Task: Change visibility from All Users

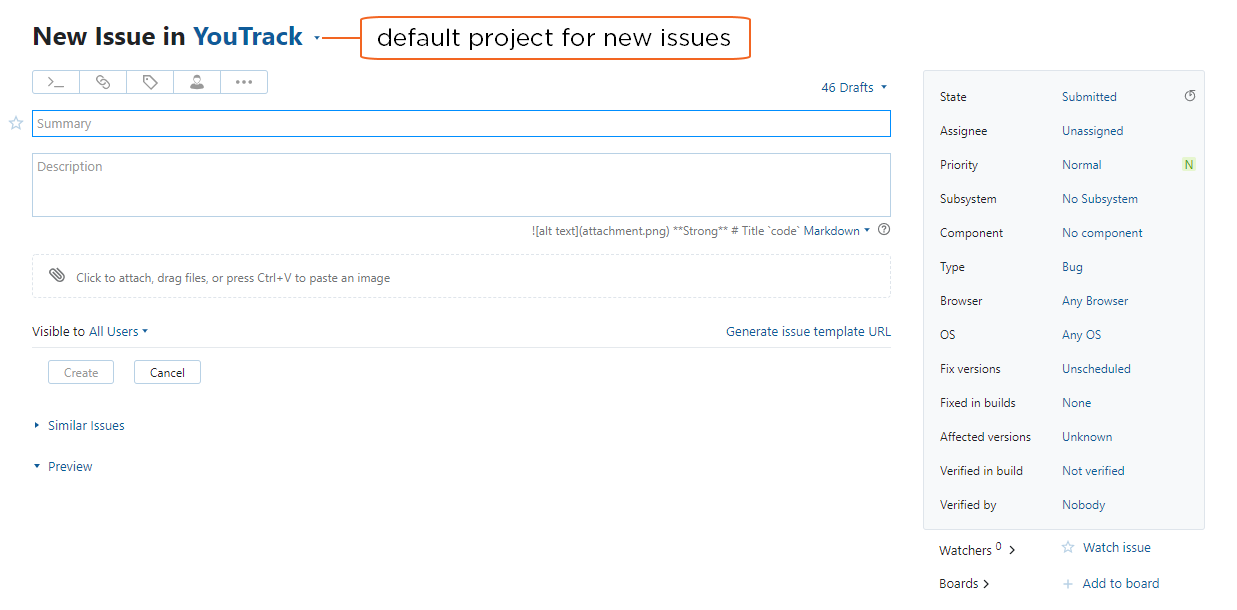Action: (x=118, y=331)
